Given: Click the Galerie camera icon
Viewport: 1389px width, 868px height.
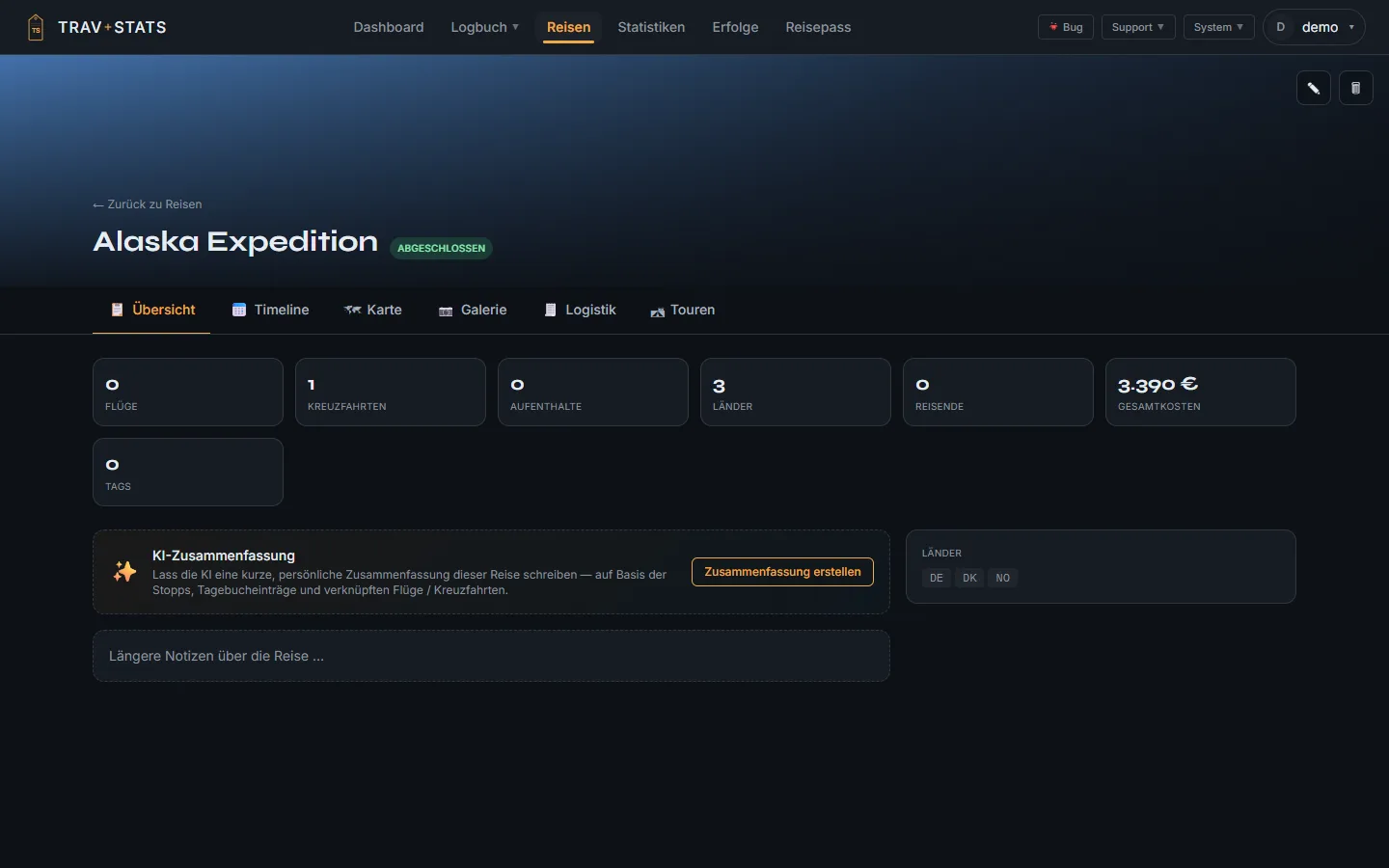Looking at the screenshot, I should click(446, 311).
